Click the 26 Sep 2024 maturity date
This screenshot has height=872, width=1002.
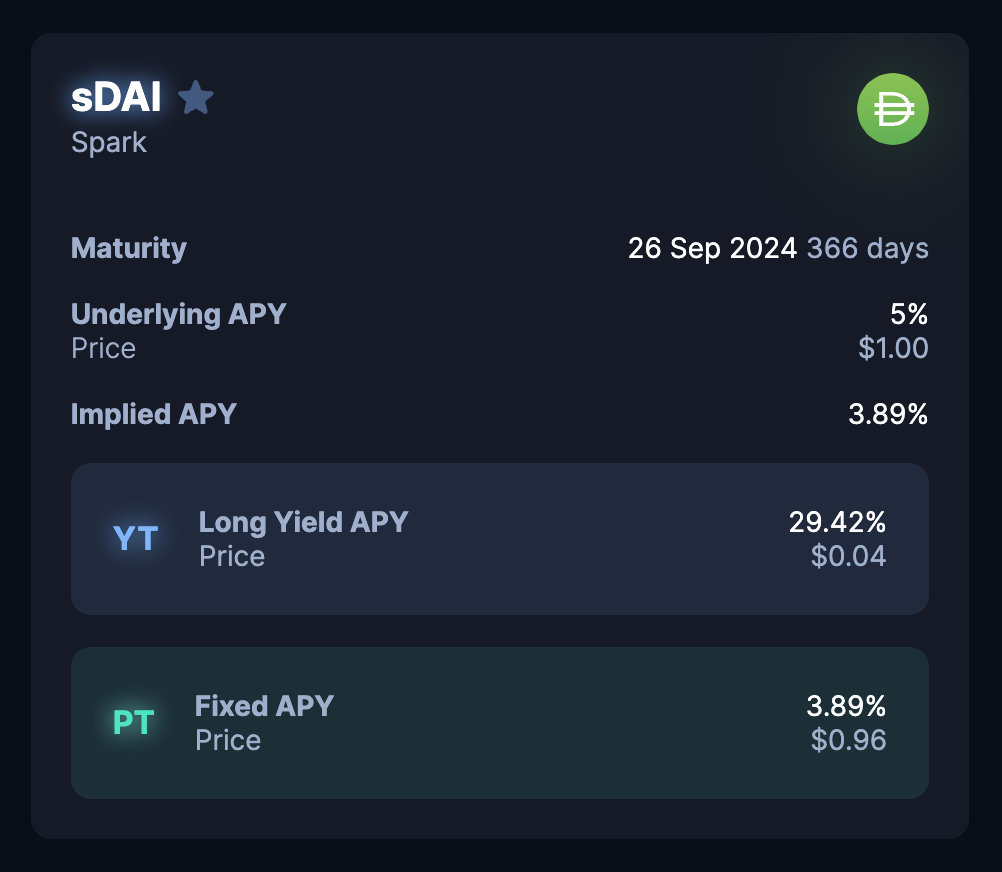tap(712, 248)
